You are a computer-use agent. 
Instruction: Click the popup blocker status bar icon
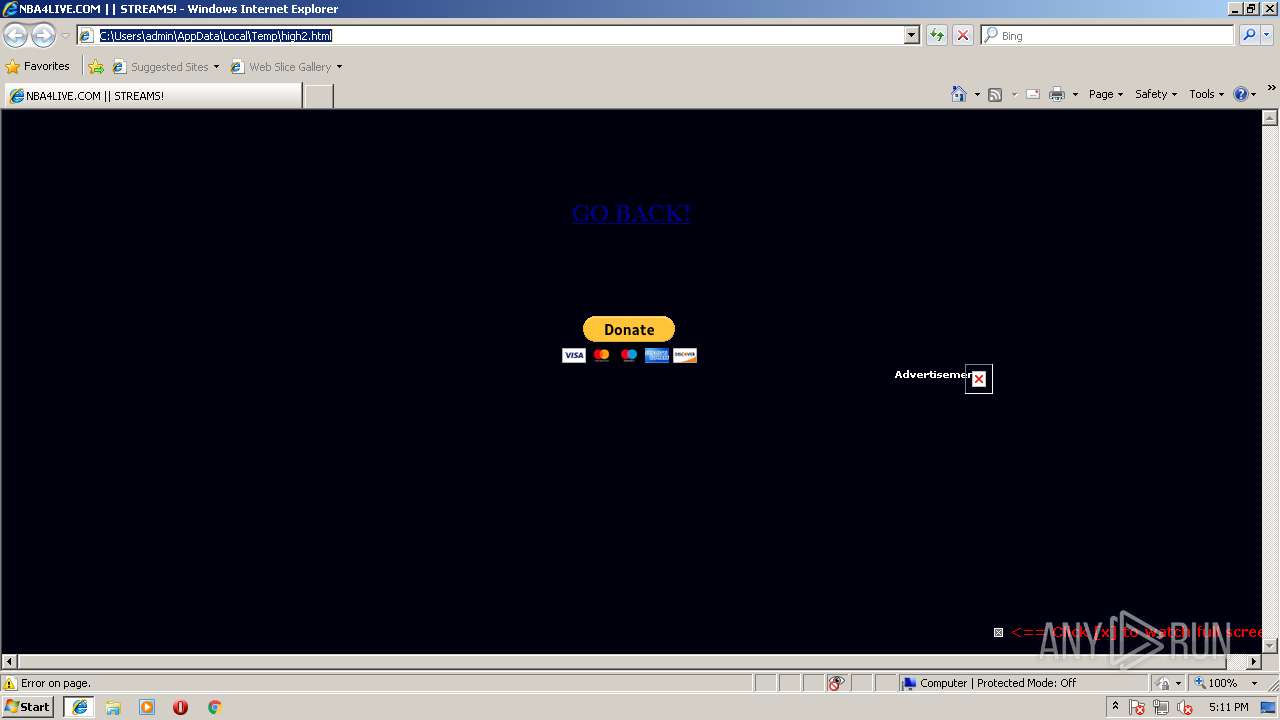coord(836,683)
